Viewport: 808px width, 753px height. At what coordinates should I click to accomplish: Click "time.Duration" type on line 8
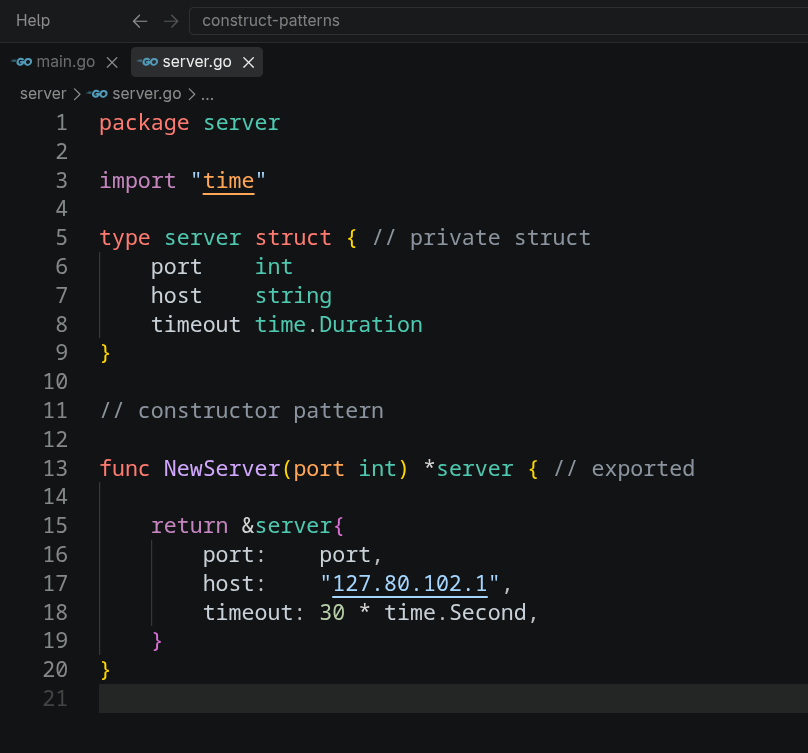(339, 325)
